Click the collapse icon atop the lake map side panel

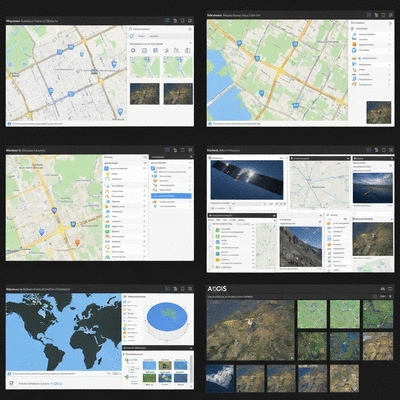point(391,23)
